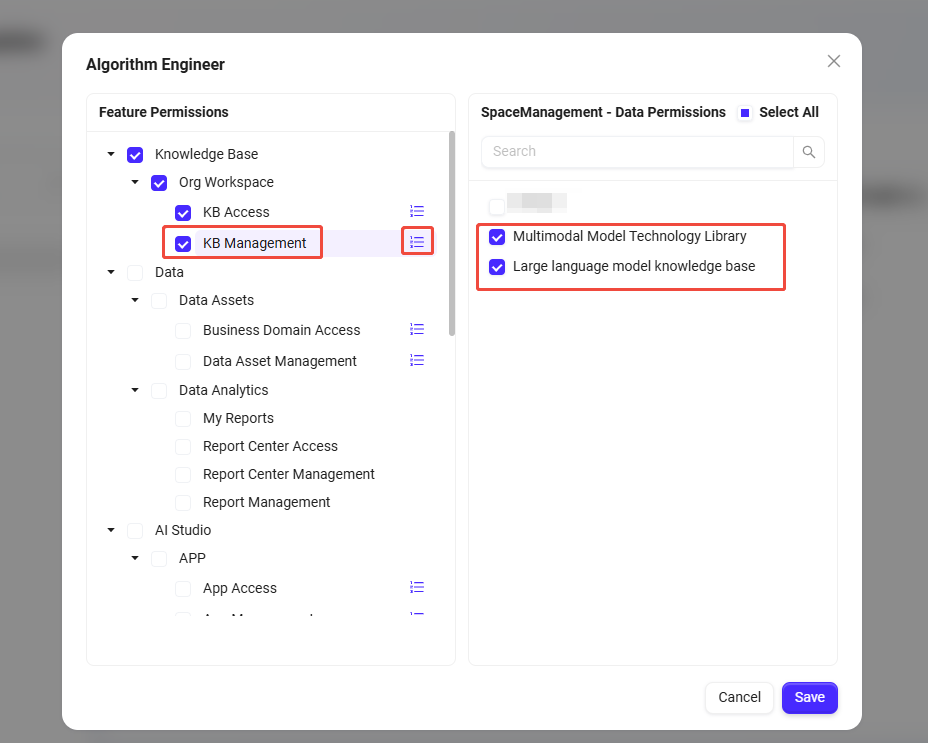Click the data permissions Search field

tap(637, 152)
